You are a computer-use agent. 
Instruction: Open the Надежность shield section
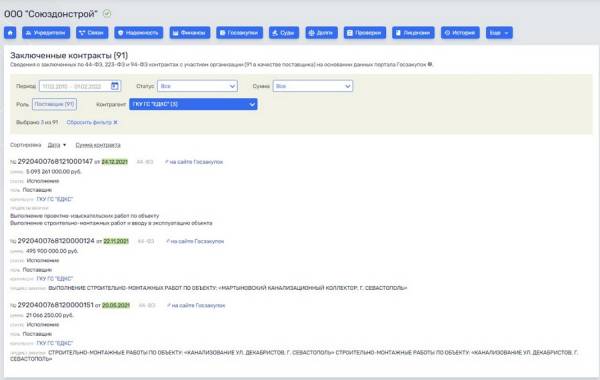139,33
